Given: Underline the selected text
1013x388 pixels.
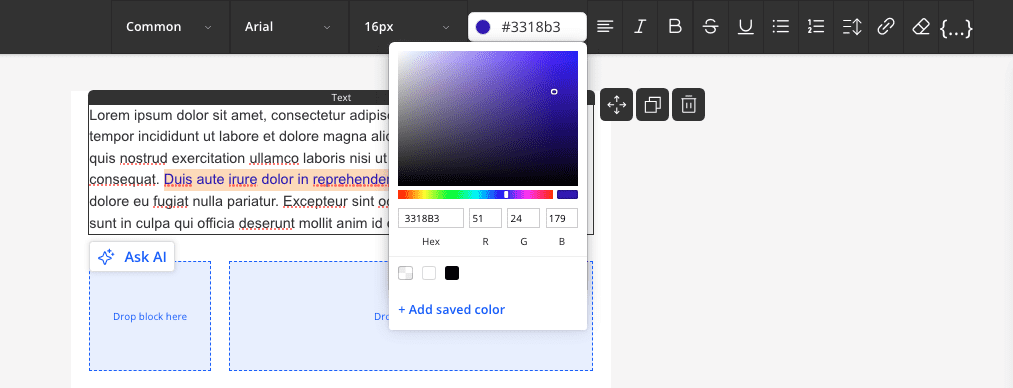Looking at the screenshot, I should (746, 26).
